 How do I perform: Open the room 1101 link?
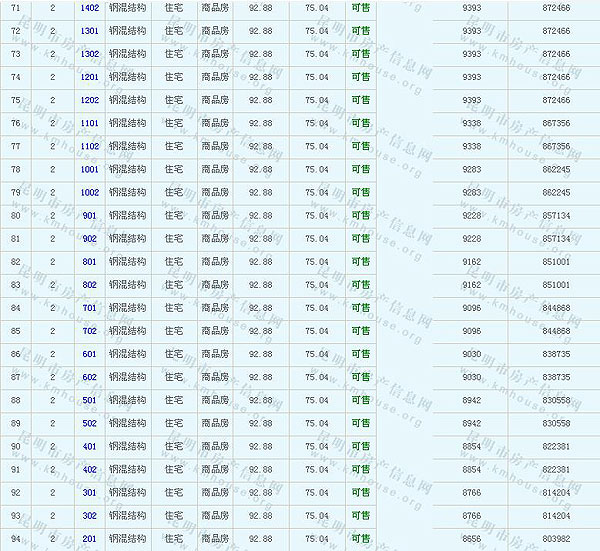(x=89, y=123)
